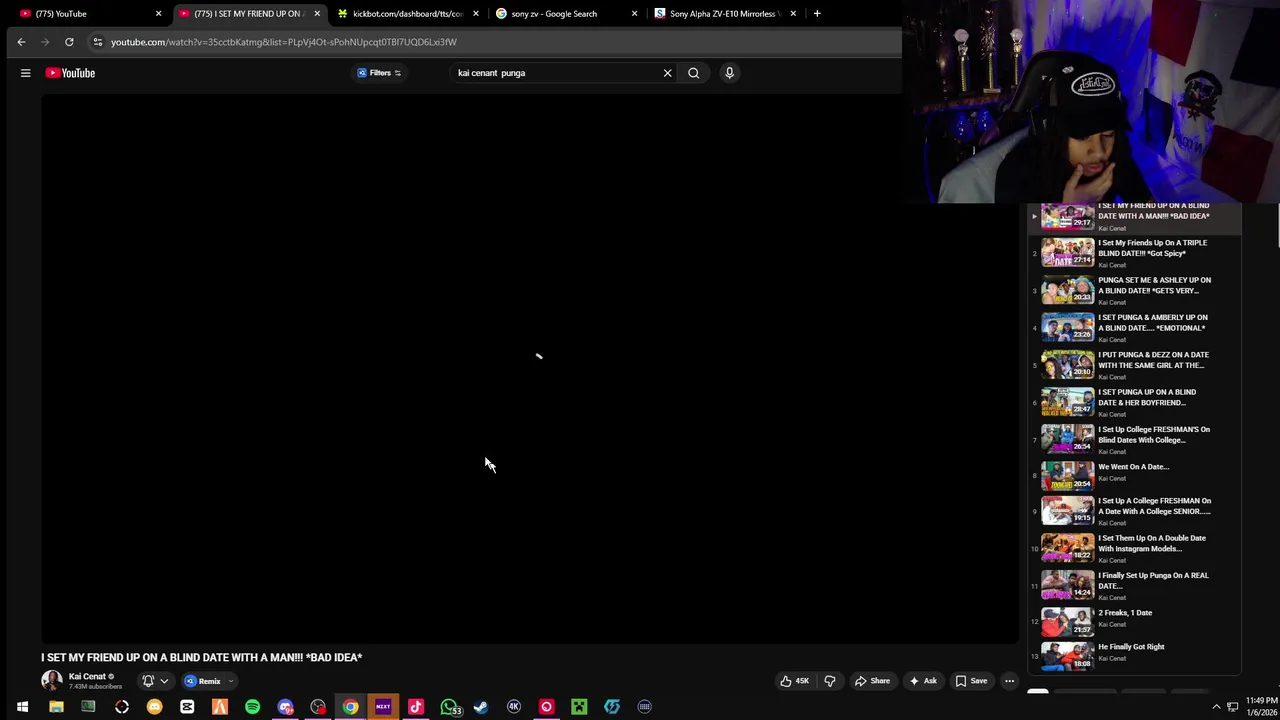
Task: Open a new browser tab
Action: [817, 14]
